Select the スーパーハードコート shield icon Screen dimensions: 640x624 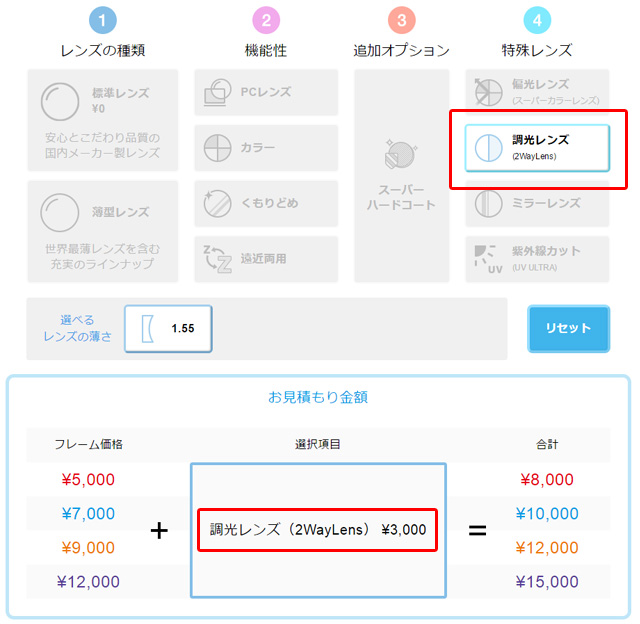click(x=401, y=154)
